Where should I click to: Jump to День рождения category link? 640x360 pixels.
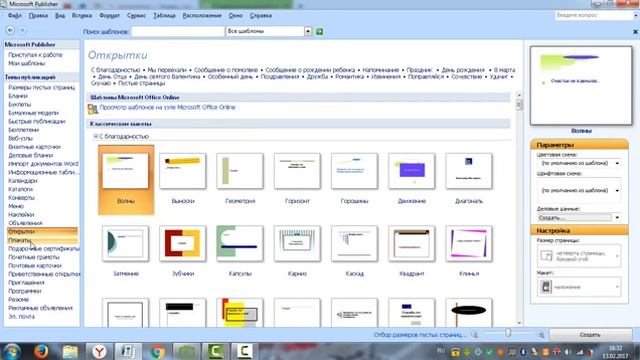point(463,70)
